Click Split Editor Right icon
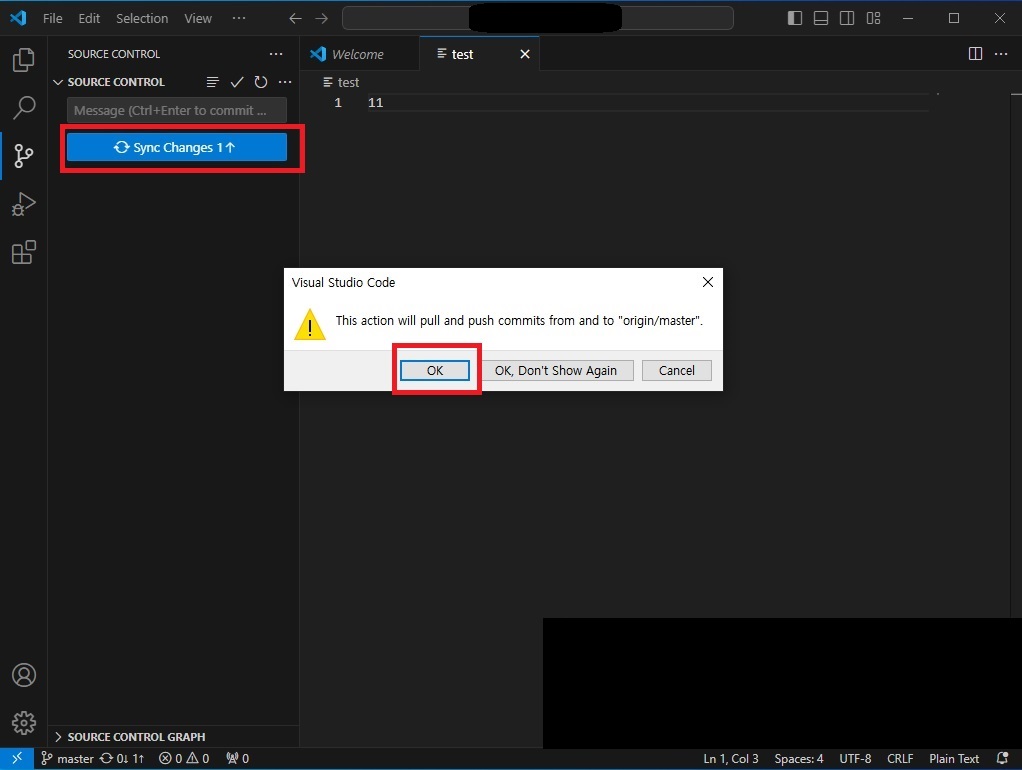1022x770 pixels. click(975, 53)
